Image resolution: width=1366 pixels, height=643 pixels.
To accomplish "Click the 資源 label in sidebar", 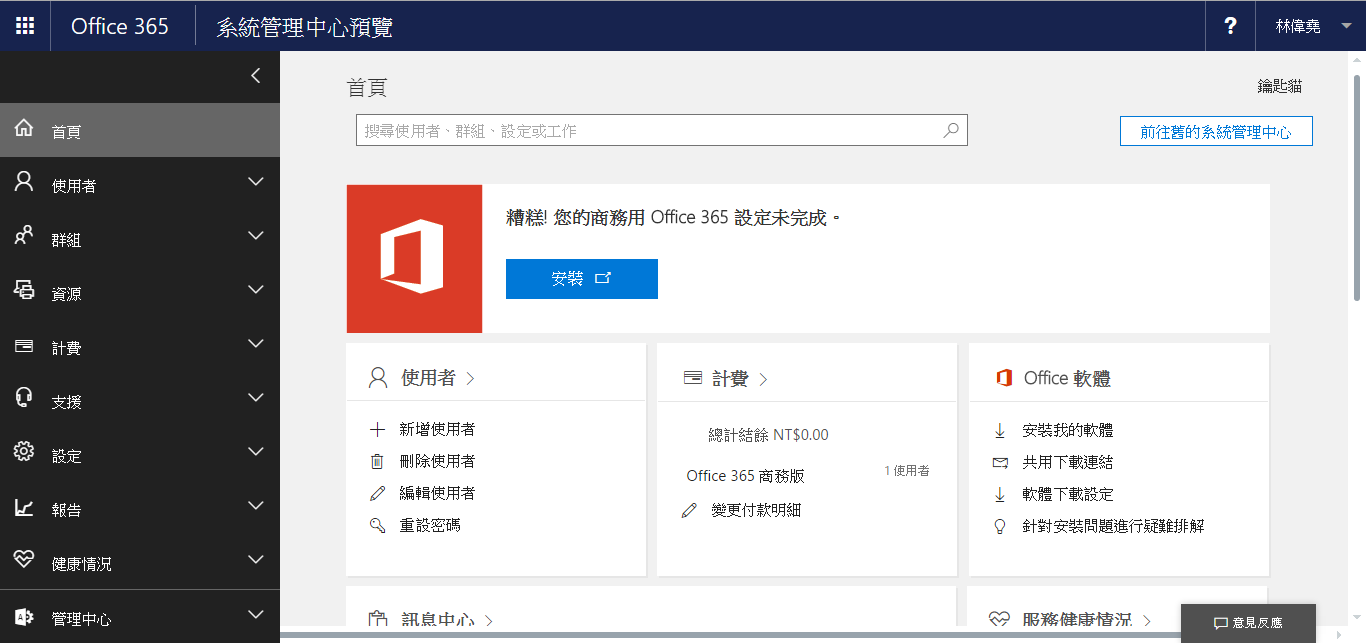I will 67,294.
